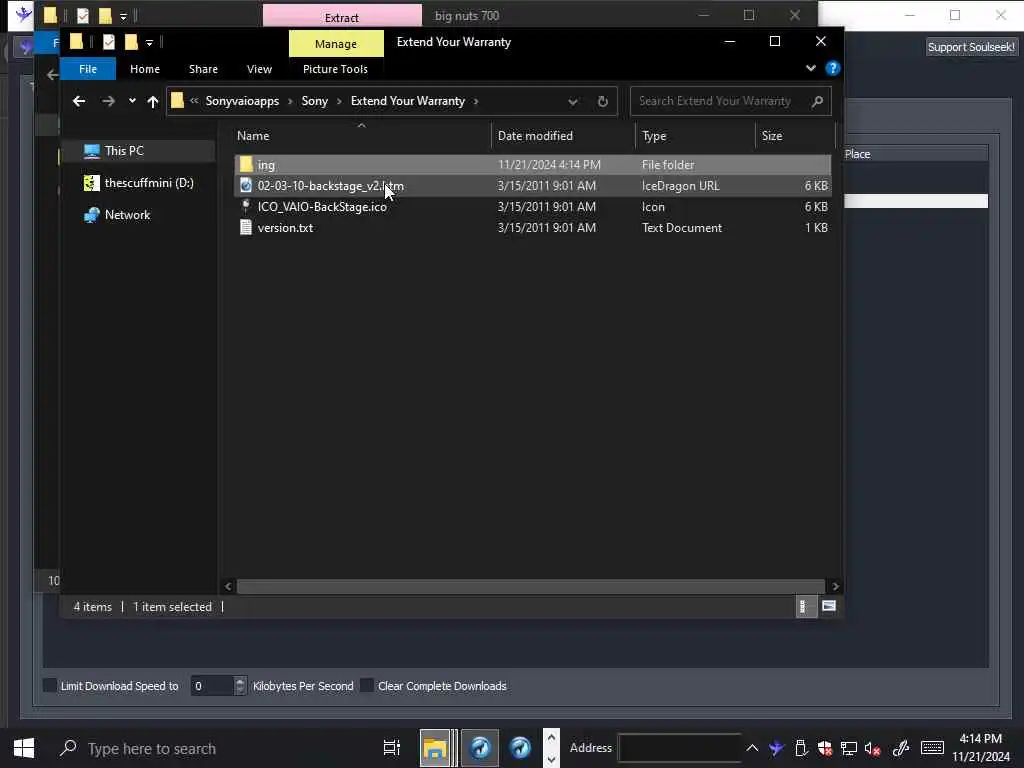Click the Support Soulseek! button
Viewport: 1024px width, 768px height.
tap(971, 47)
